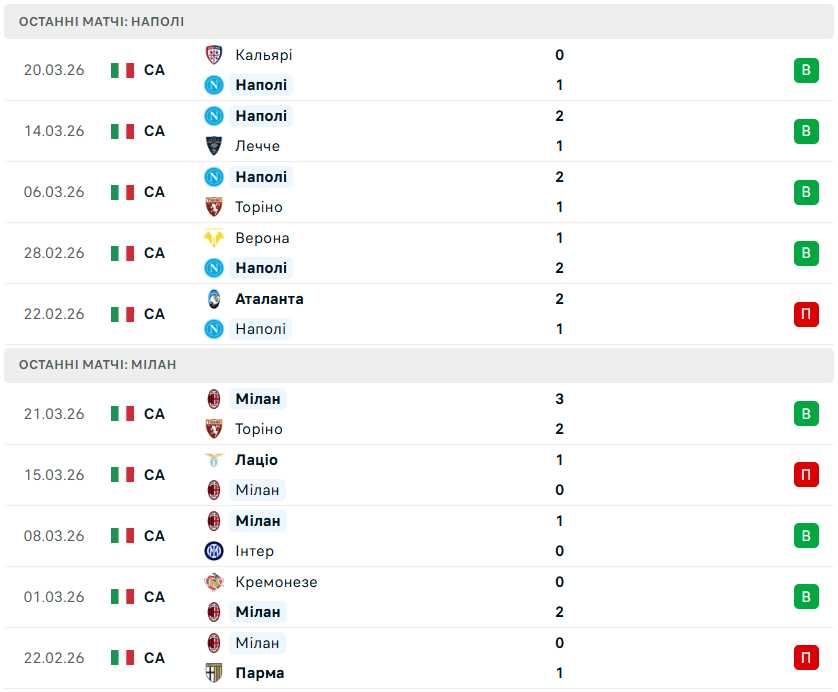Viewport: 838px width, 692px height.
Task: Click the red loss badge for Lazio match
Action: (806, 475)
